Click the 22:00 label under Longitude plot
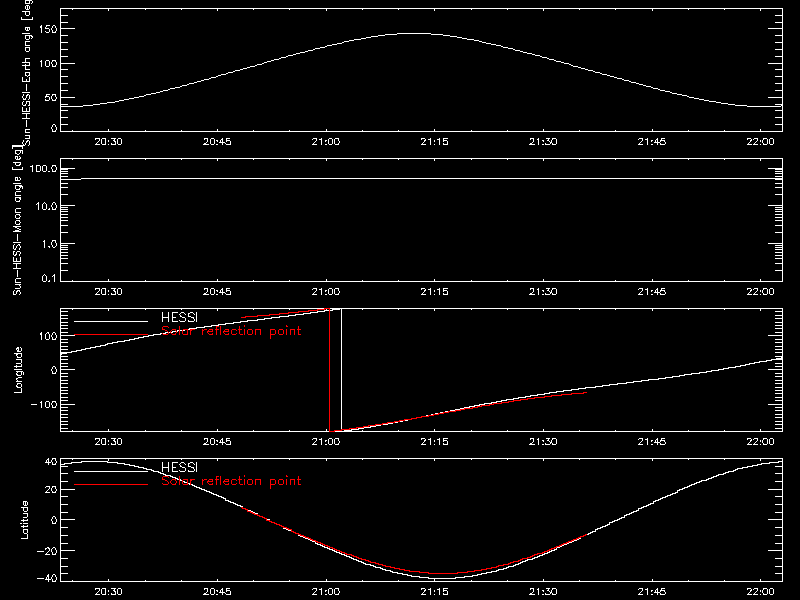800x600 pixels. coord(760,441)
